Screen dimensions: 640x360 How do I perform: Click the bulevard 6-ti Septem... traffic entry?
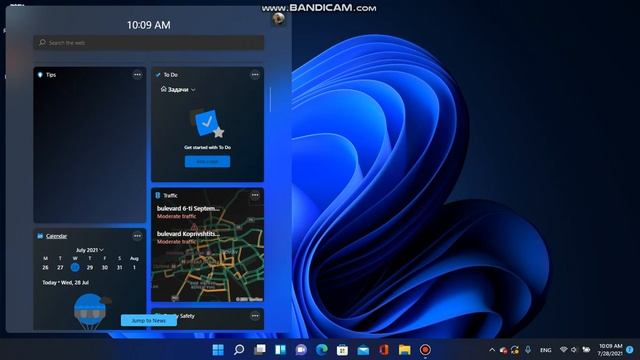point(188,212)
